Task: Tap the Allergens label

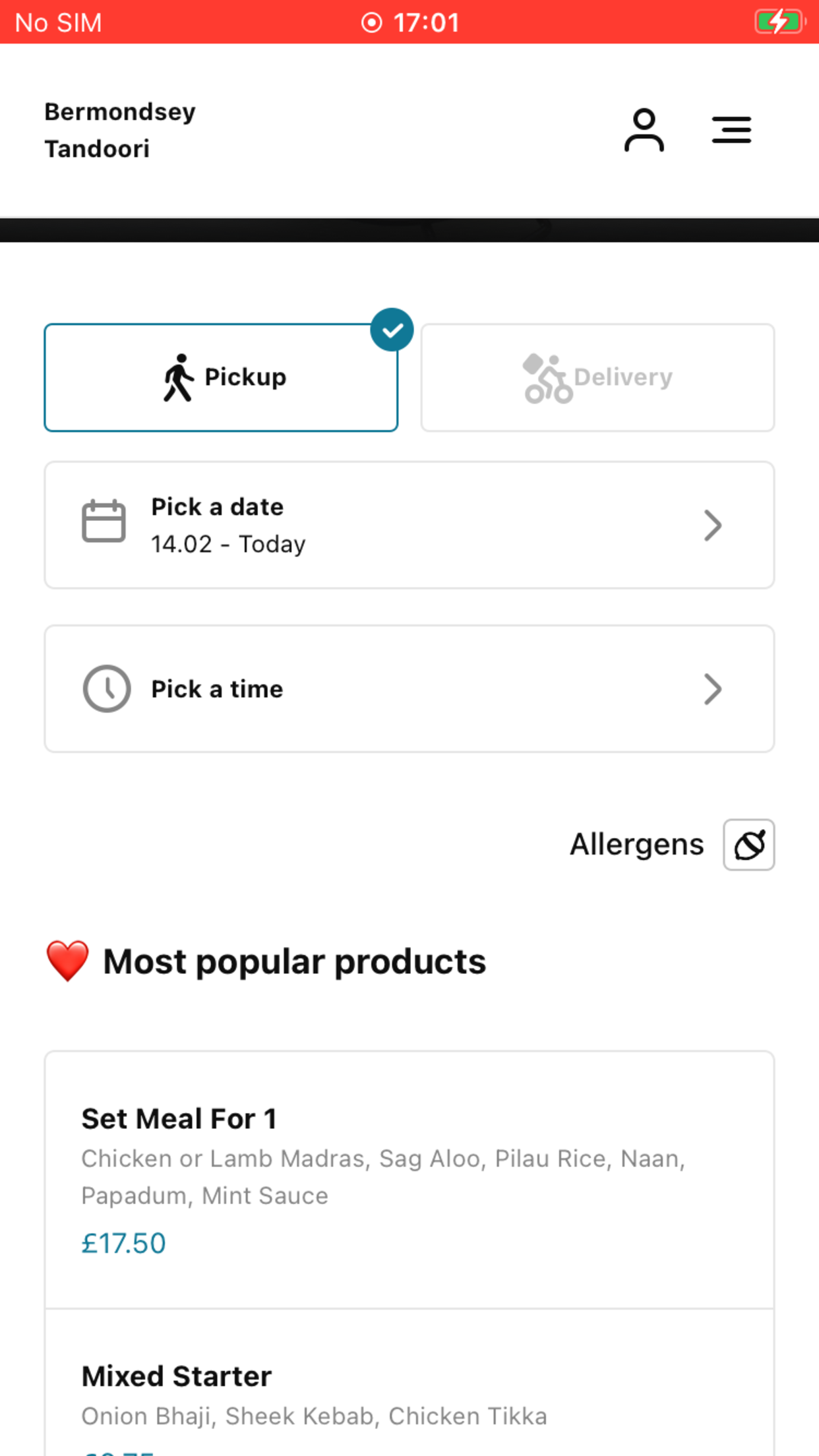Action: point(636,845)
